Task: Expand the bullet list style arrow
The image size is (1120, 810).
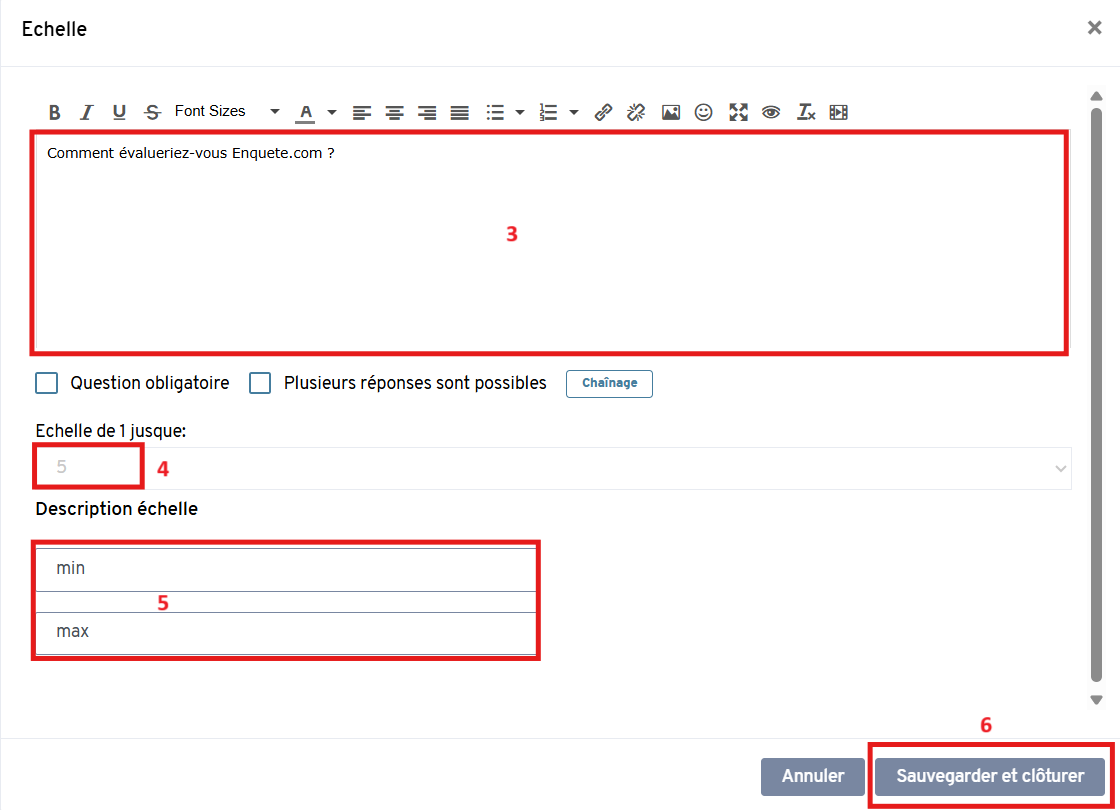Action: click(520, 112)
